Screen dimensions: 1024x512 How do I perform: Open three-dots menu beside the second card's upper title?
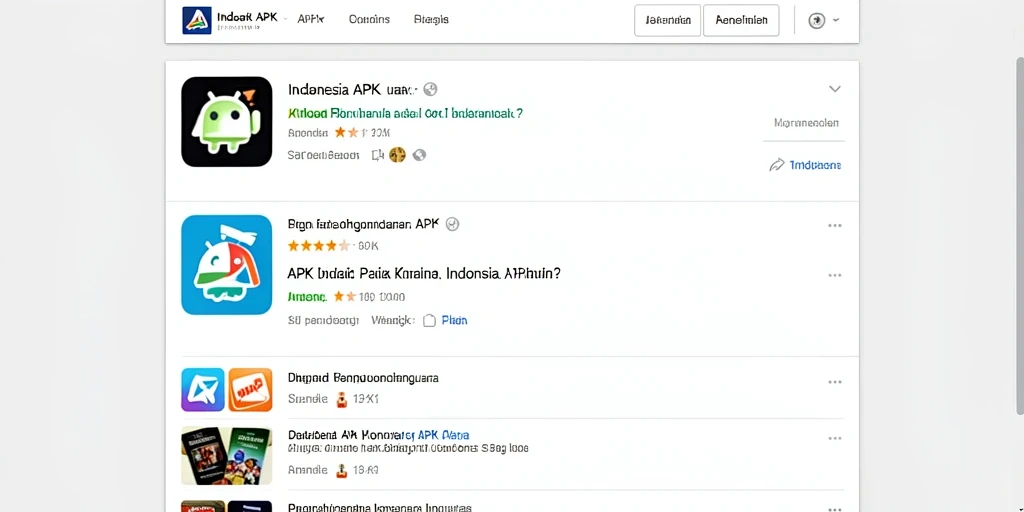click(835, 225)
